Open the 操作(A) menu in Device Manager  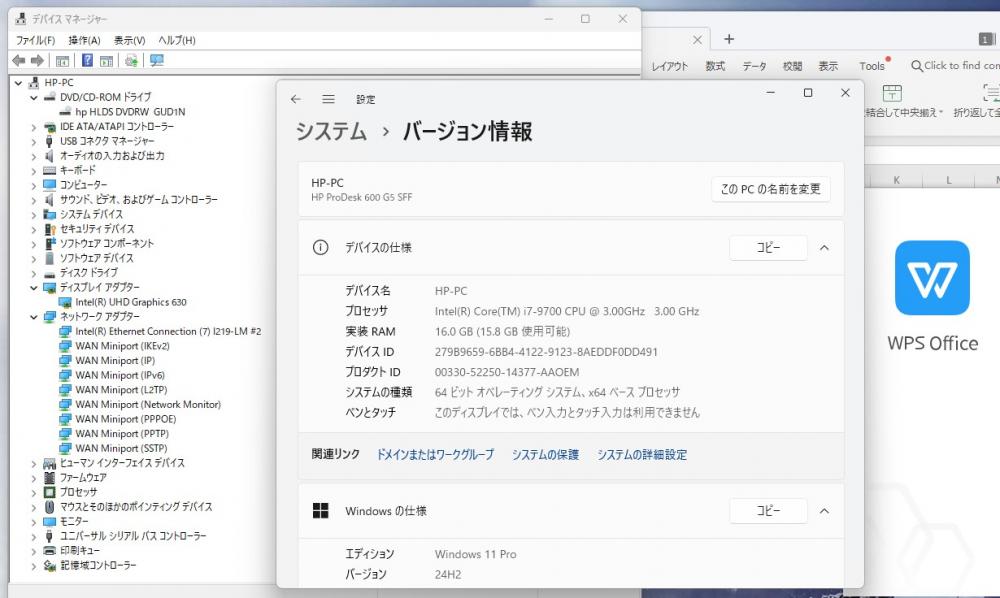(85, 40)
